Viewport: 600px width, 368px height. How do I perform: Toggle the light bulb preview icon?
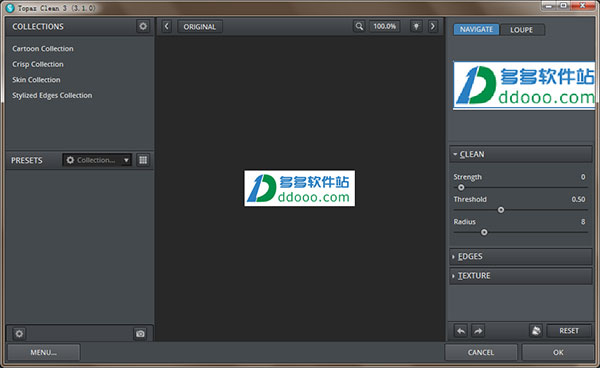pos(416,26)
